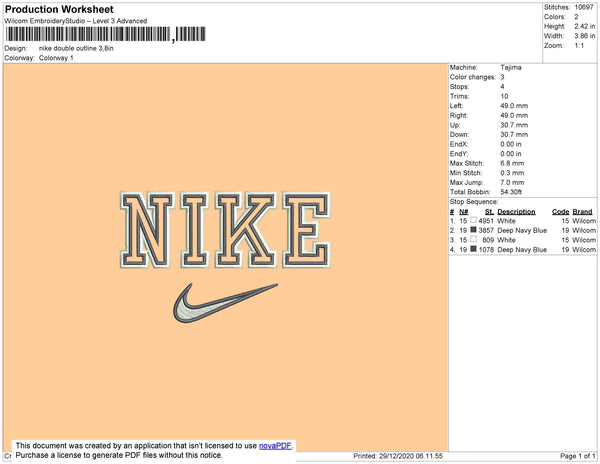This screenshot has height=464, width=600.
Task: Click the Height value 2.42 in
Action: pyautogui.click(x=585, y=26)
